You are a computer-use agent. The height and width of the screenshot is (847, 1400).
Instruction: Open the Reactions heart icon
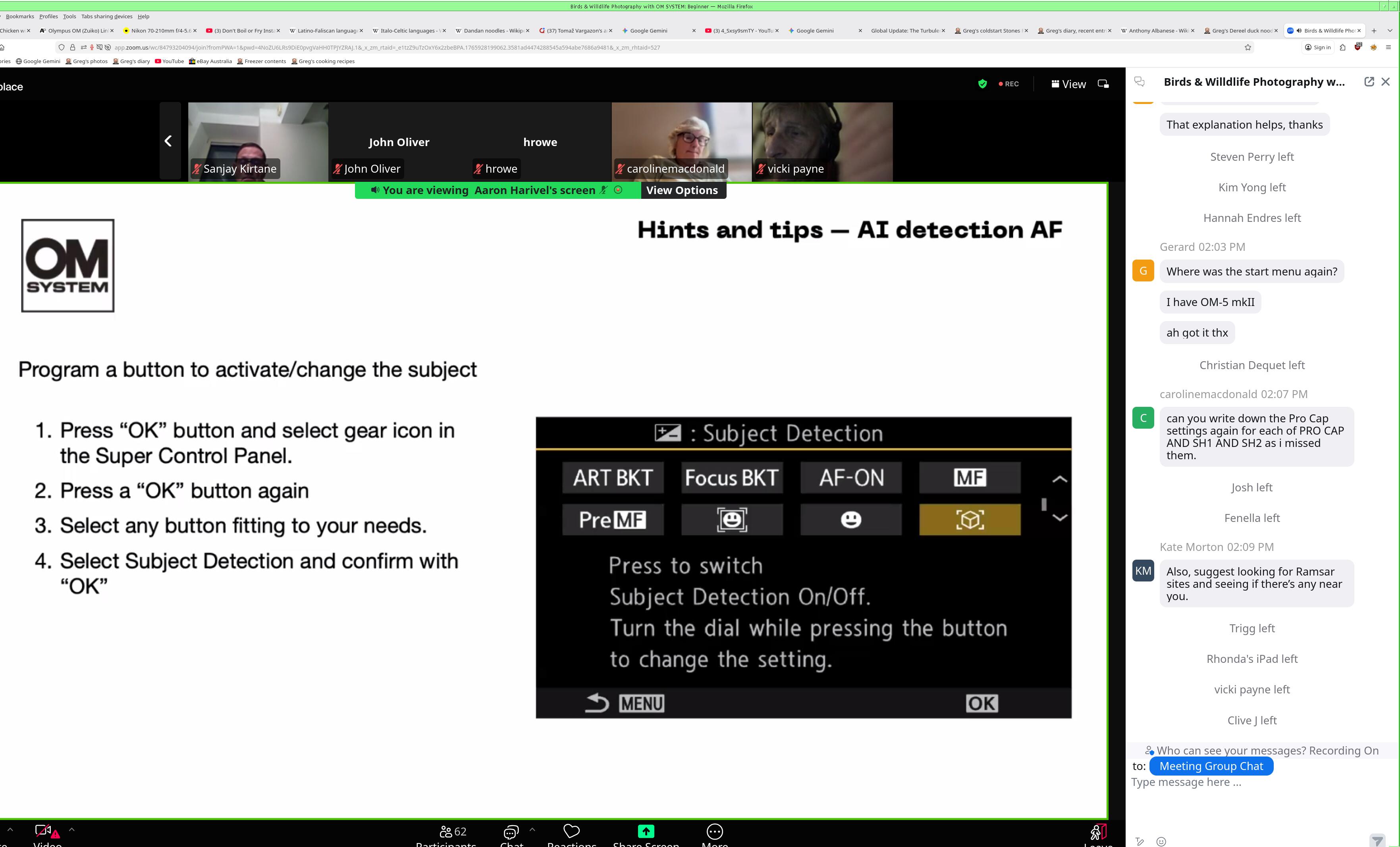click(571, 831)
